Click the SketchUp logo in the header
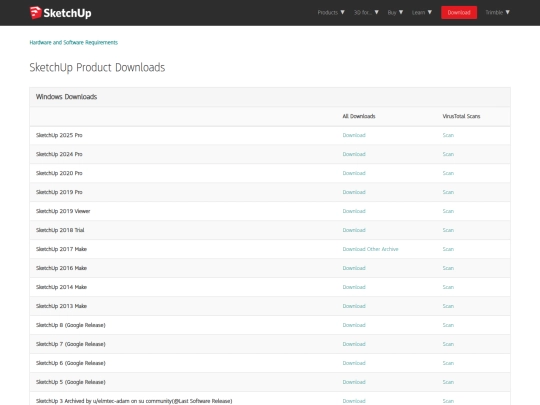Screen dimensions: 540x405 (60, 13)
